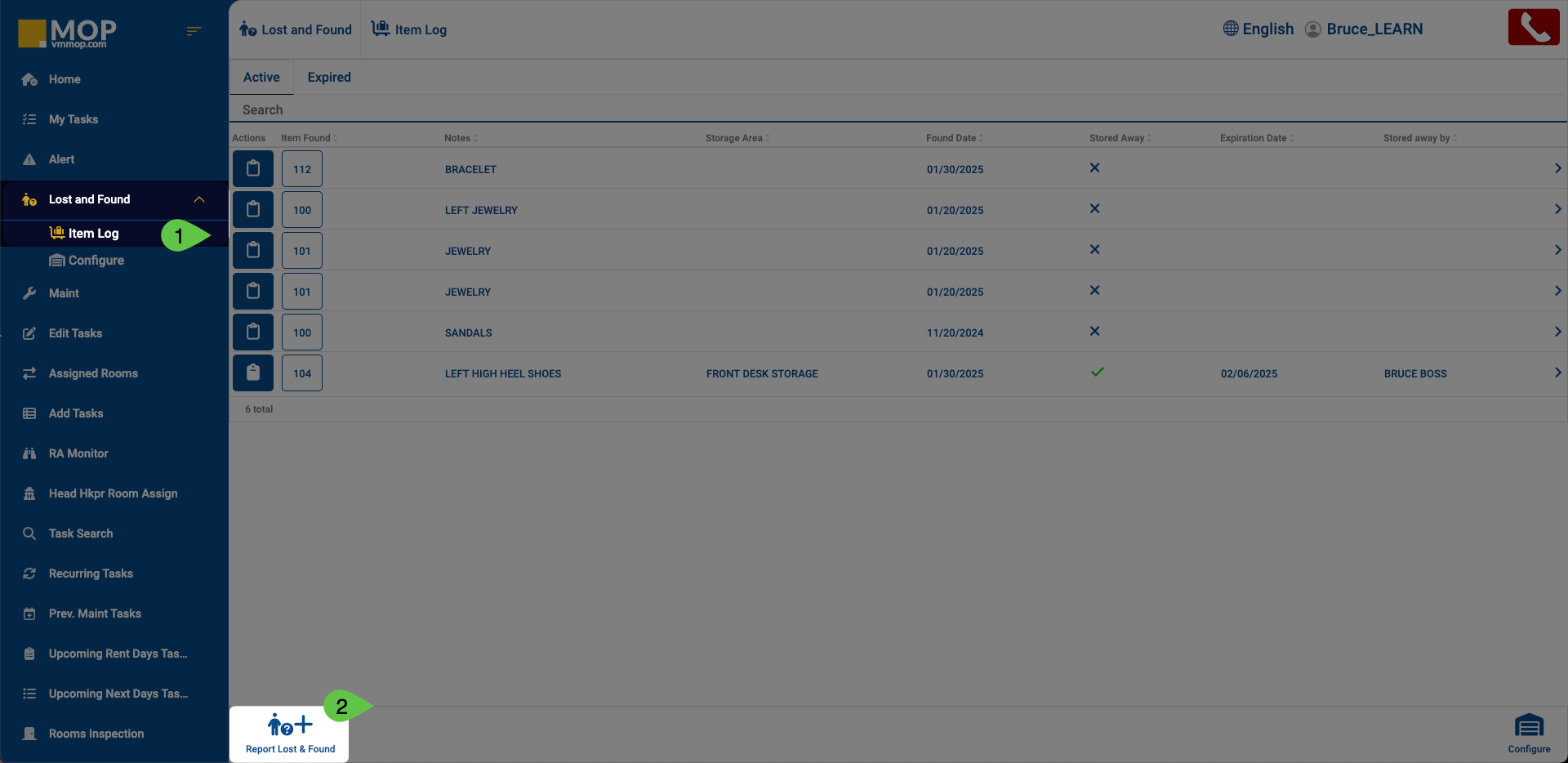Screen dimensions: 1568x763
Task: Expand BRACELET row details arrow
Action: (x=1557, y=168)
